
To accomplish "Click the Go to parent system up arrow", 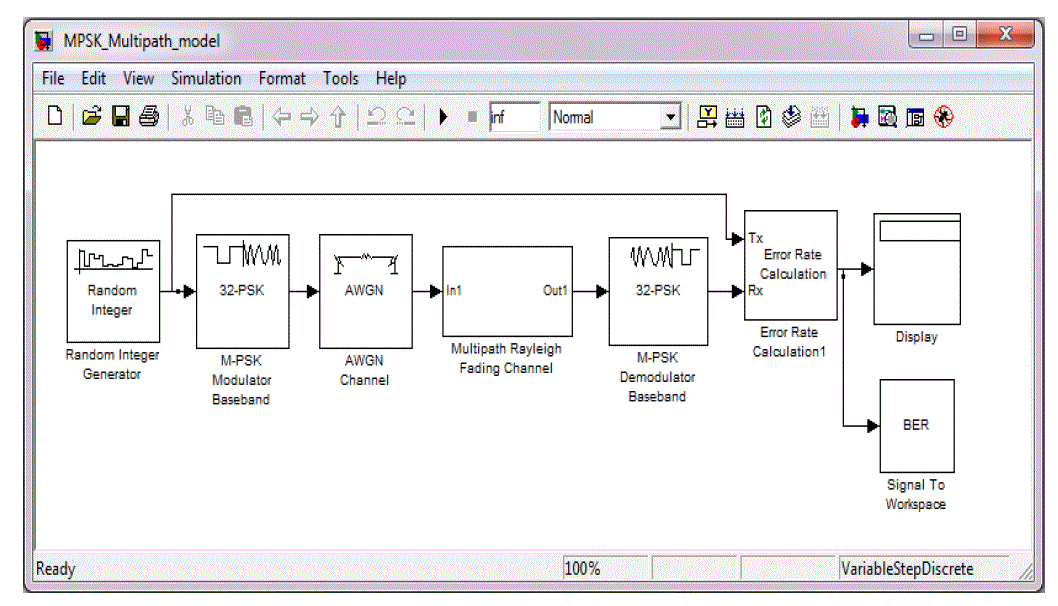I will (338, 118).
